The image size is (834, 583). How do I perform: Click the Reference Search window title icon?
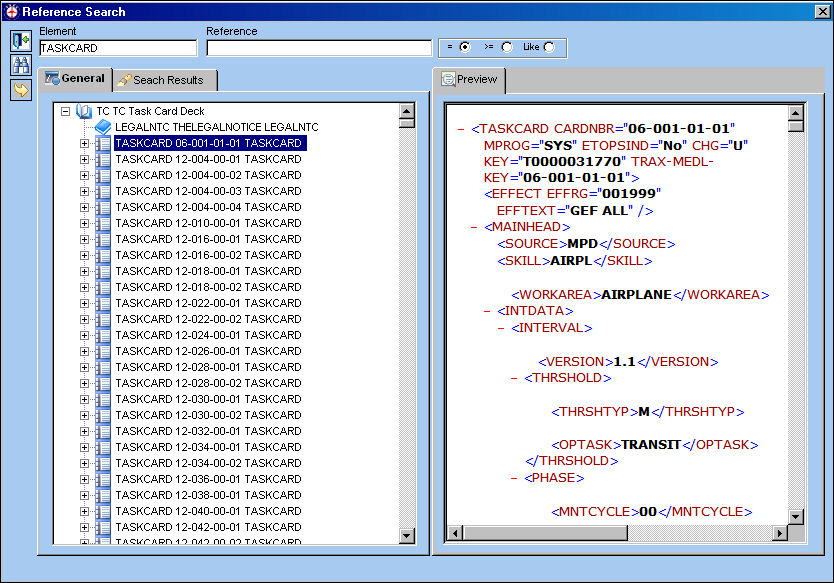click(x=12, y=11)
